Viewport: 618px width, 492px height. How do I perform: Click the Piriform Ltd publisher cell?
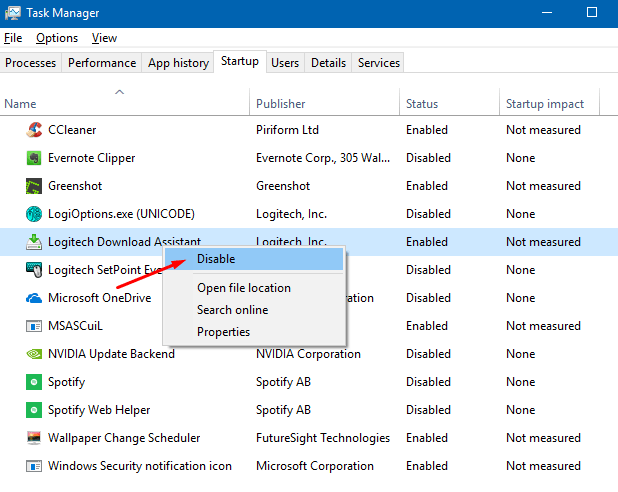(x=287, y=130)
